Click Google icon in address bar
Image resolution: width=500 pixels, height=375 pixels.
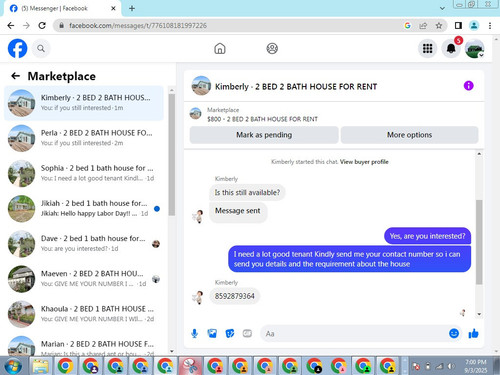point(407,25)
